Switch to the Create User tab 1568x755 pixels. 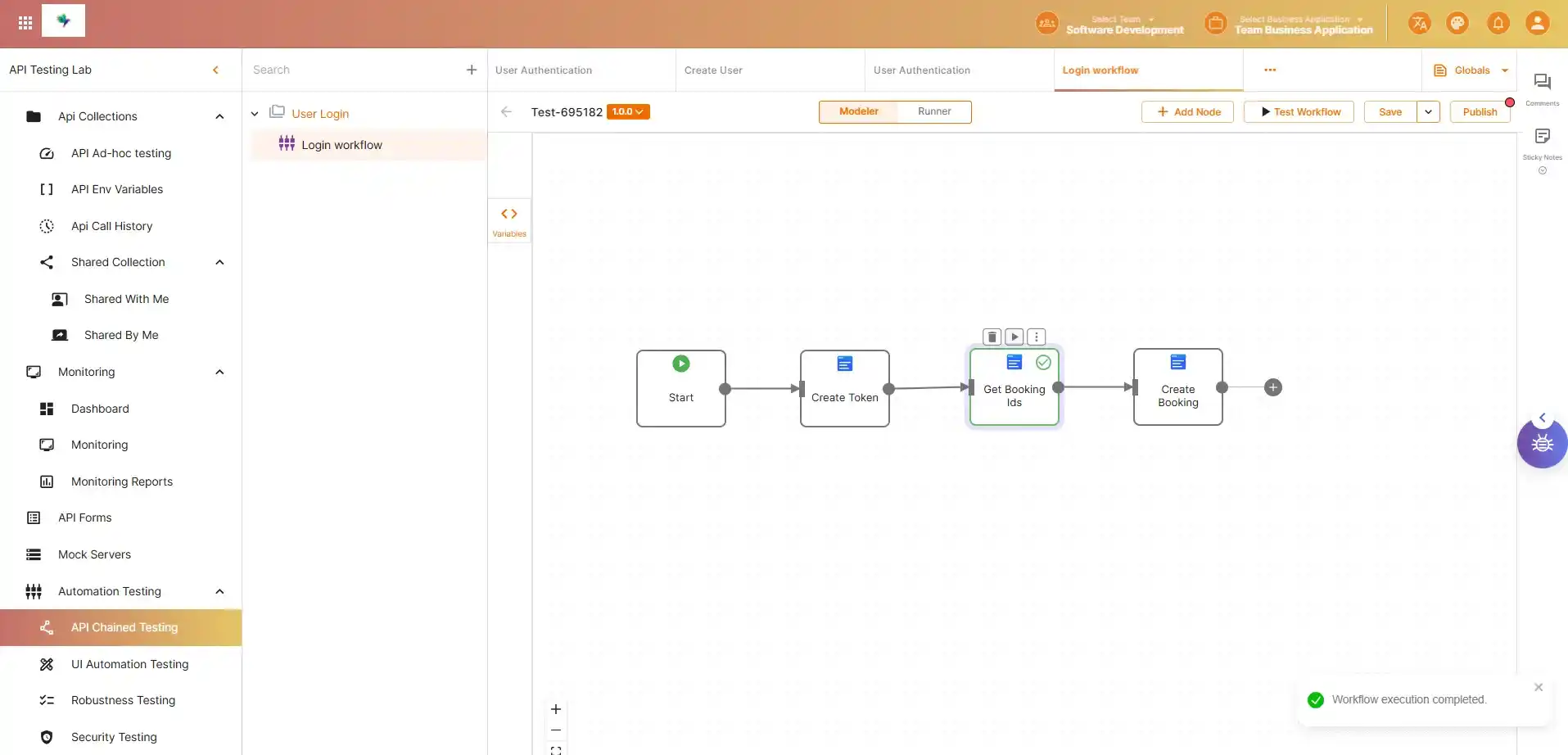pyautogui.click(x=713, y=70)
